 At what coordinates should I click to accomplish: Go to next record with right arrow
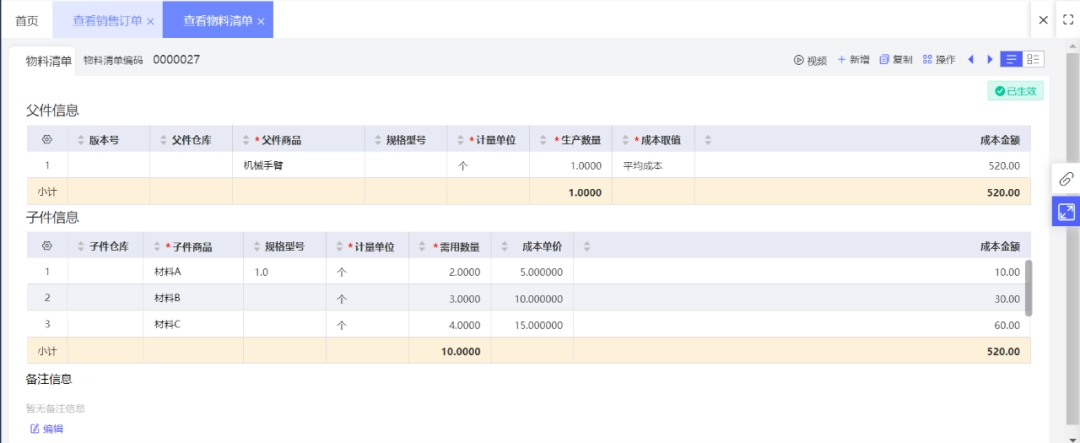pyautogui.click(x=990, y=60)
